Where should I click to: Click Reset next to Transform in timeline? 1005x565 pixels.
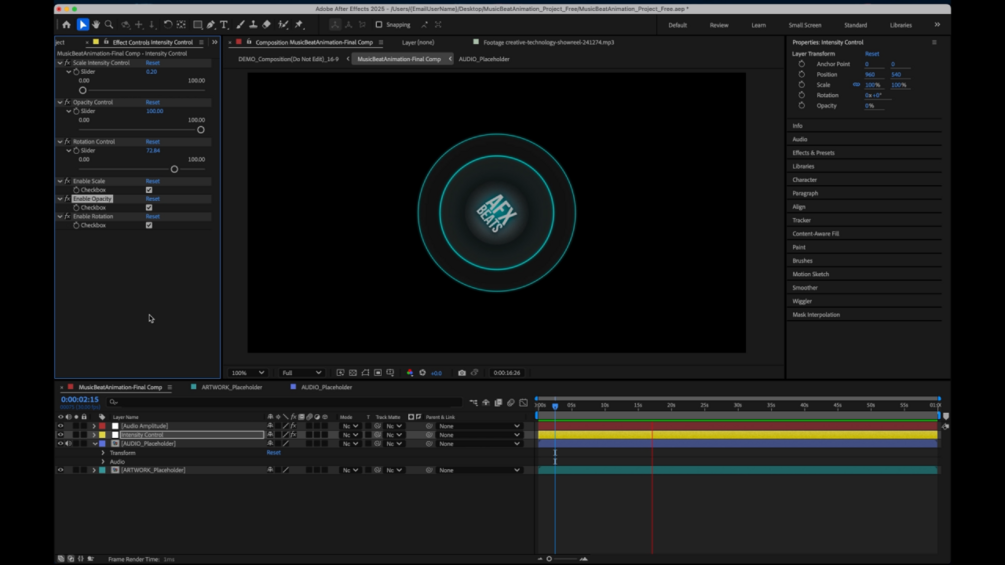tap(274, 453)
